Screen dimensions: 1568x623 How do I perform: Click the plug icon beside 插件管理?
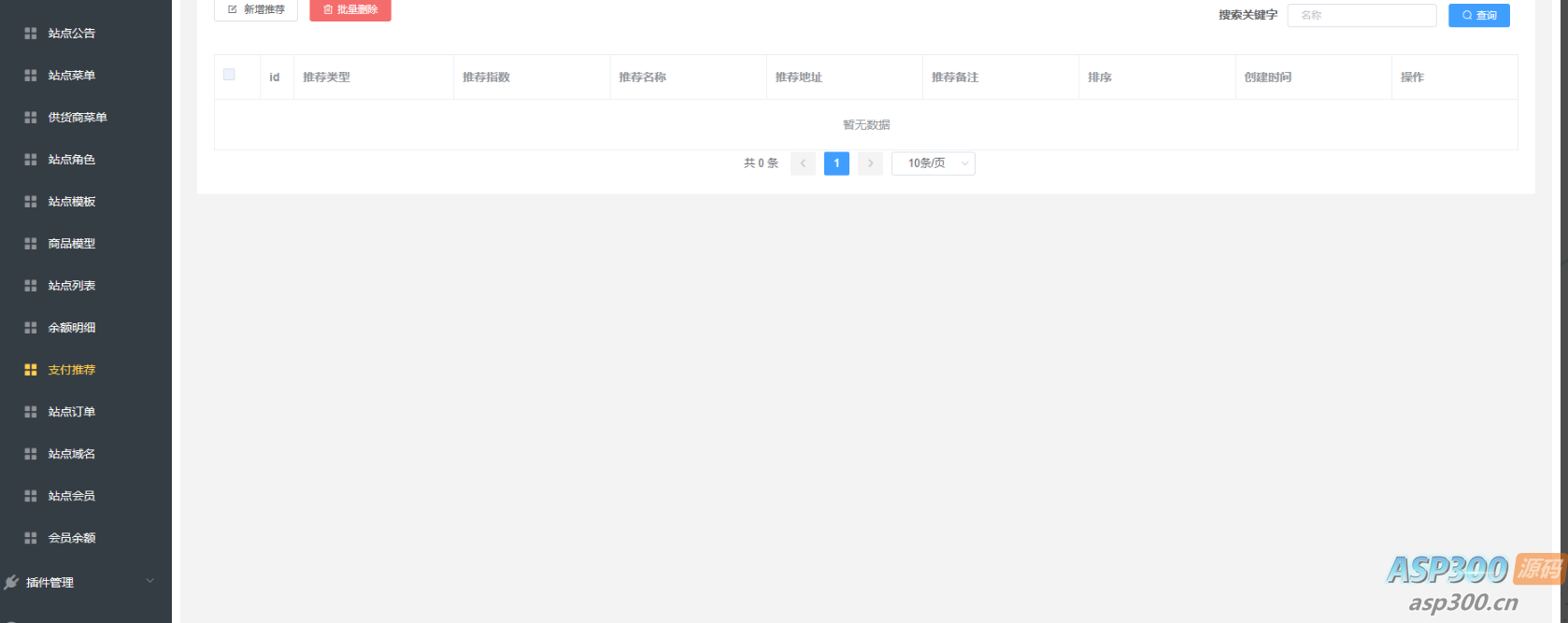click(x=11, y=583)
